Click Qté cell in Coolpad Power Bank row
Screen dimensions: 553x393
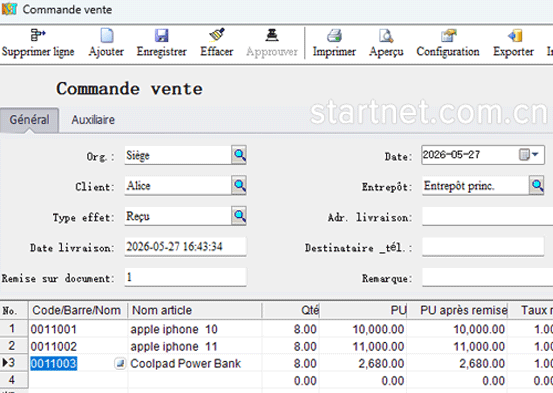tap(291, 363)
